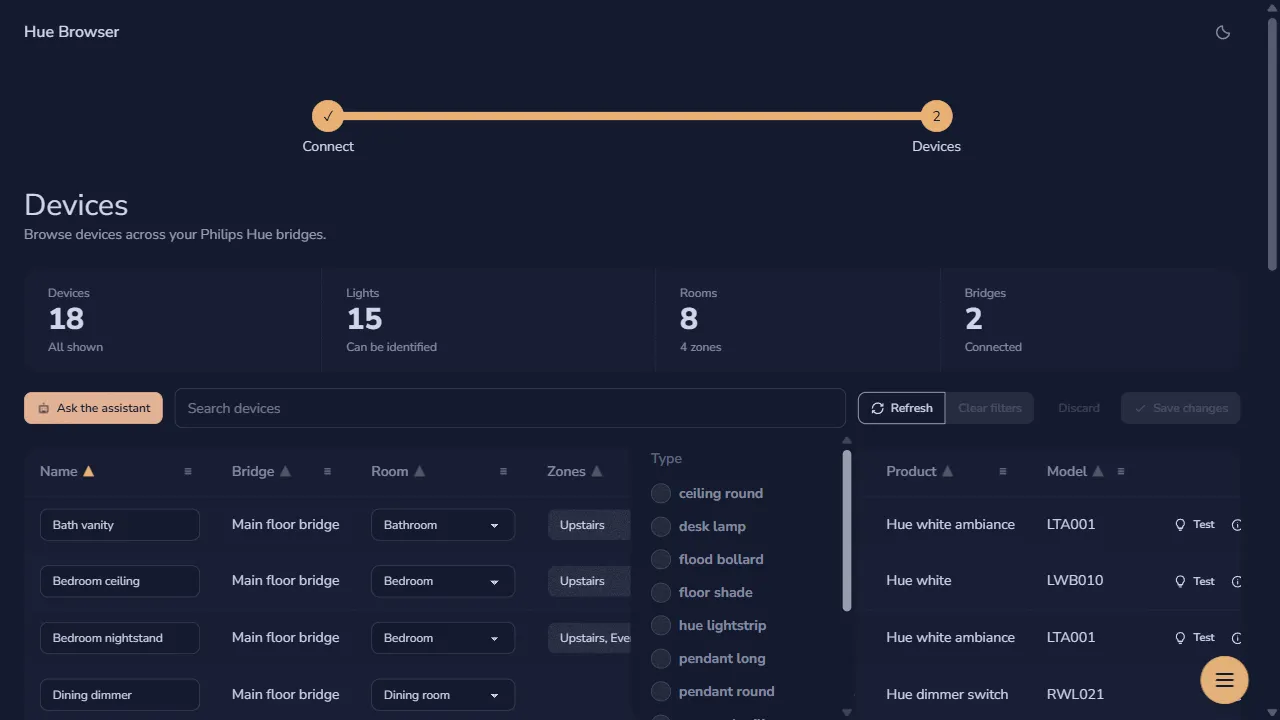
Task: Open the Name column filter menu icon
Action: (x=187, y=472)
